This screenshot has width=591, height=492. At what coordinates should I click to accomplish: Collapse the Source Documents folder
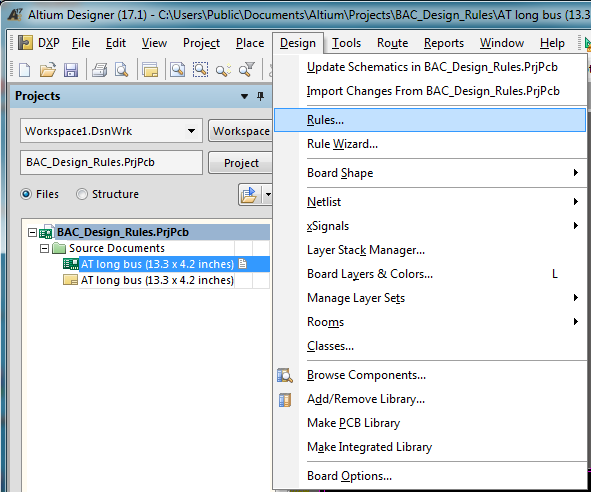[44, 248]
